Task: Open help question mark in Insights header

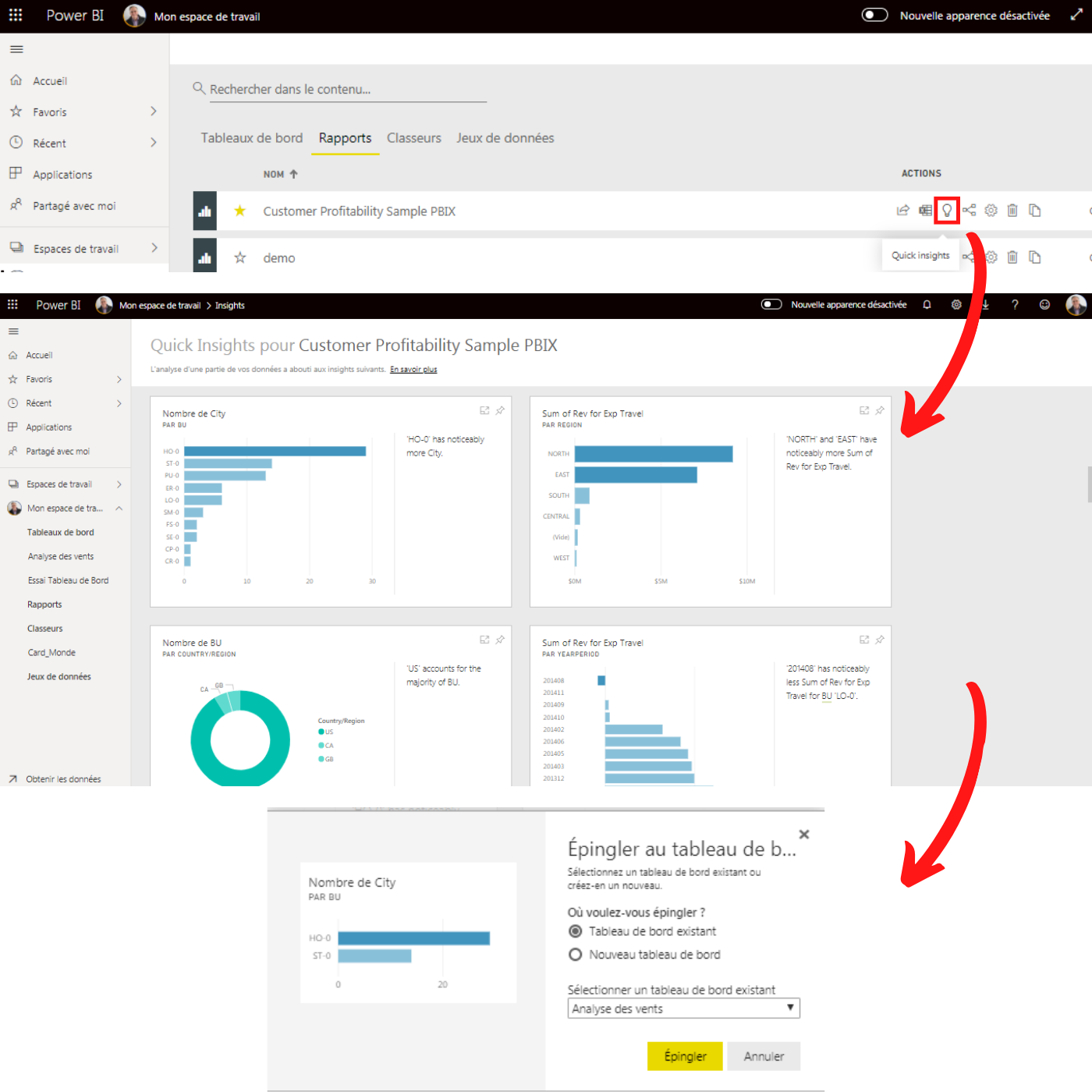Action: 1015,305
